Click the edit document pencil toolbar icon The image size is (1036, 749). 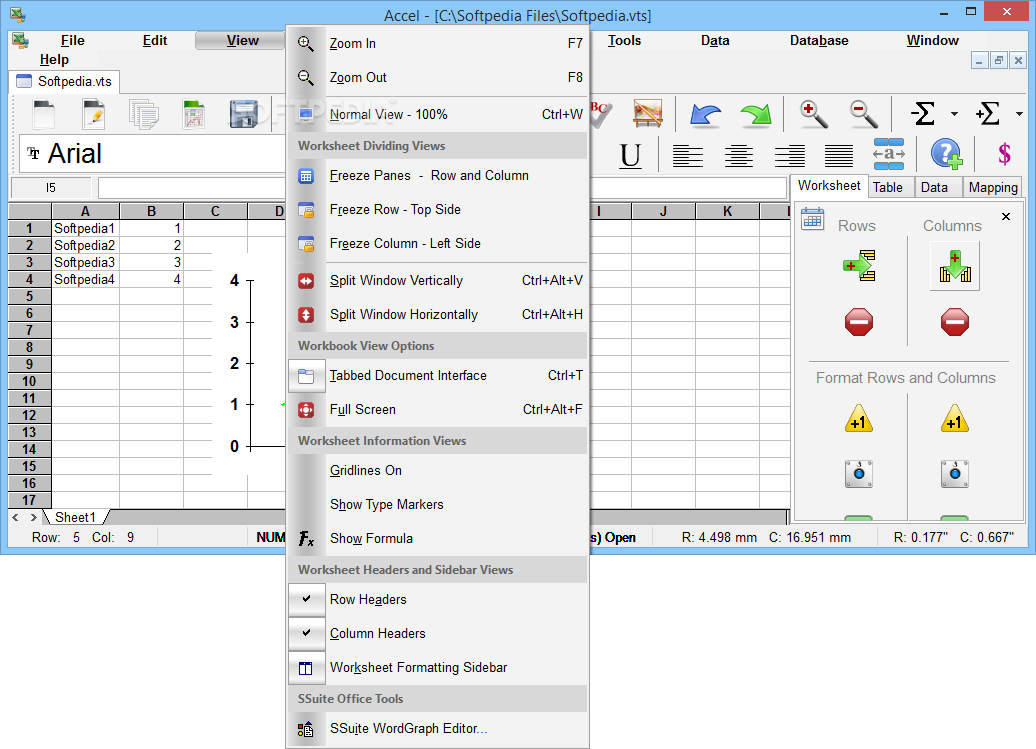(x=93, y=114)
